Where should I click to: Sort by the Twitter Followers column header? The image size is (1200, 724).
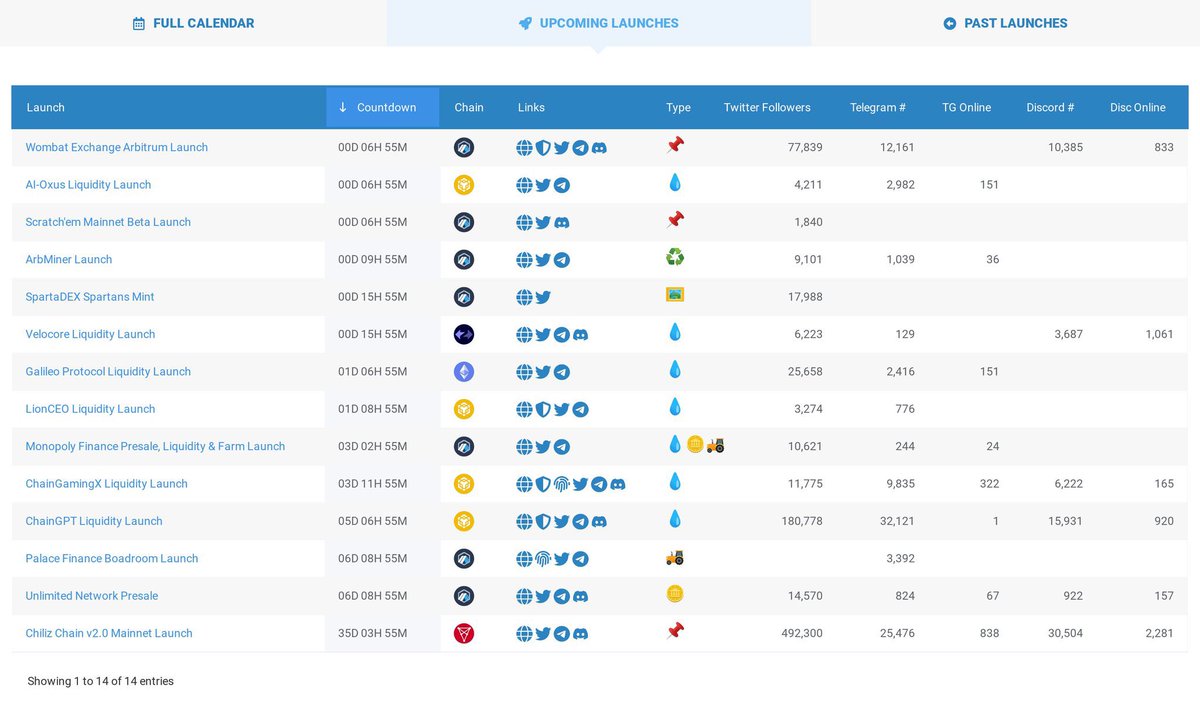[767, 107]
